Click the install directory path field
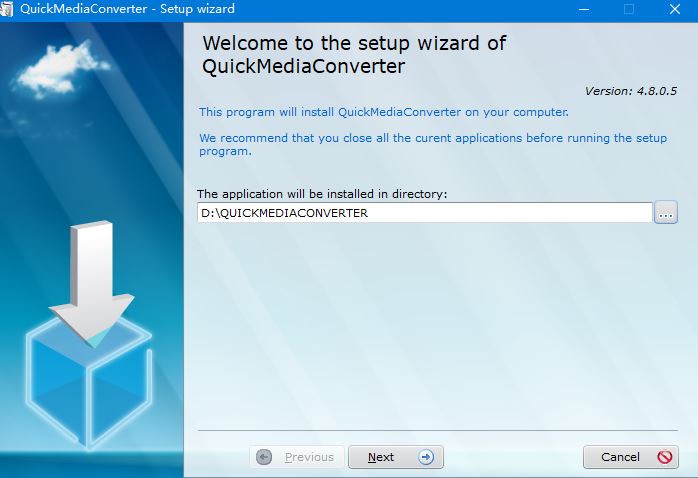The image size is (698, 478). point(425,213)
